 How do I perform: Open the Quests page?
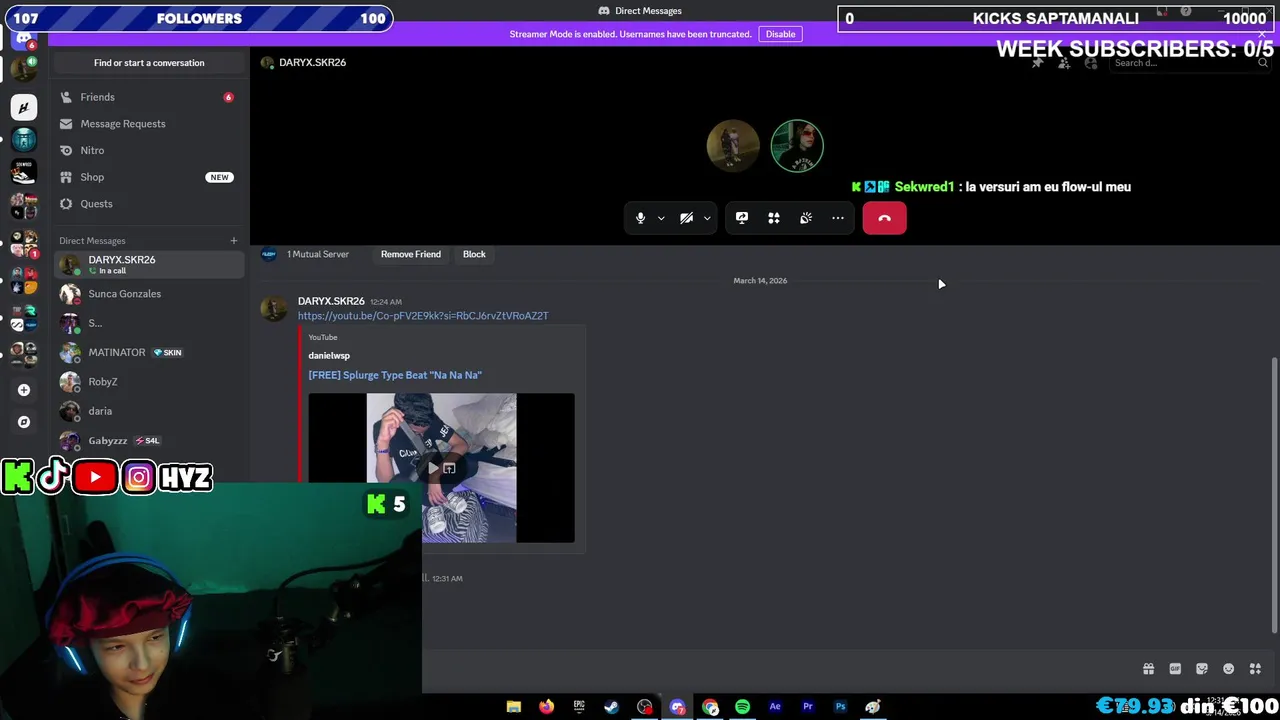149,204
